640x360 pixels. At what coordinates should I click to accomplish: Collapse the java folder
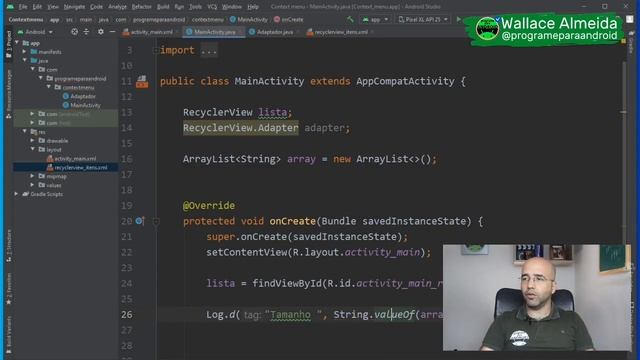(x=24, y=60)
